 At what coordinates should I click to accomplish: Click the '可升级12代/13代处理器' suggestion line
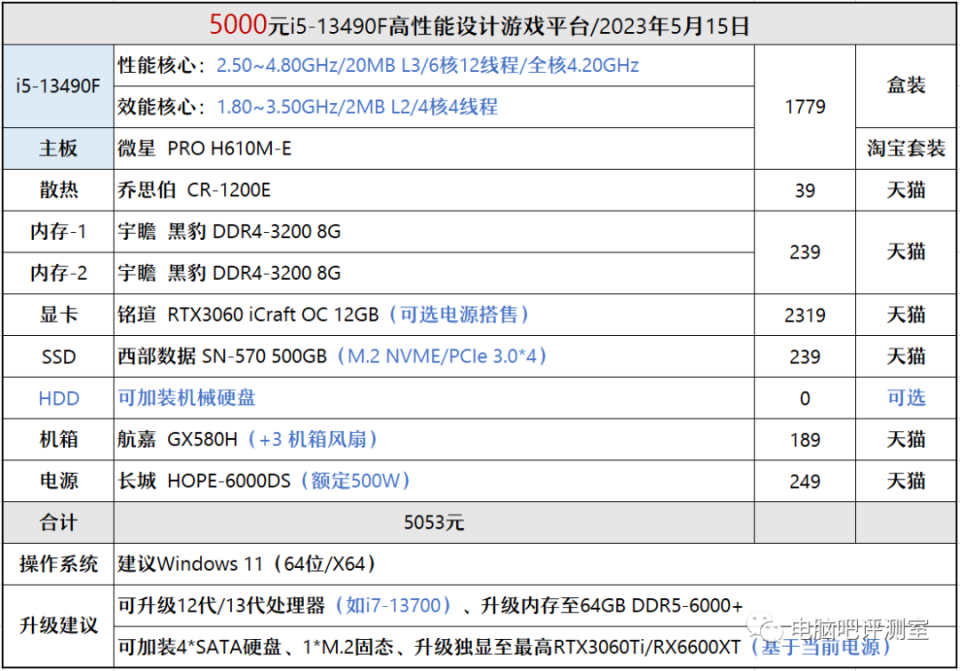click(x=430, y=605)
